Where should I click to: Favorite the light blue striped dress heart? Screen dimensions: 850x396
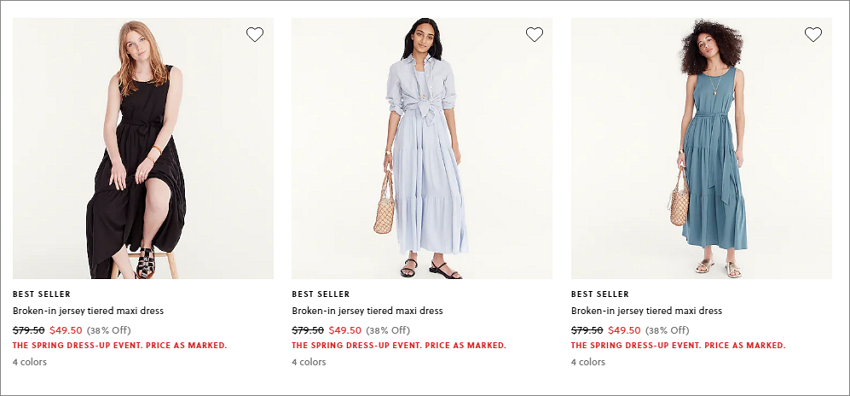(534, 35)
